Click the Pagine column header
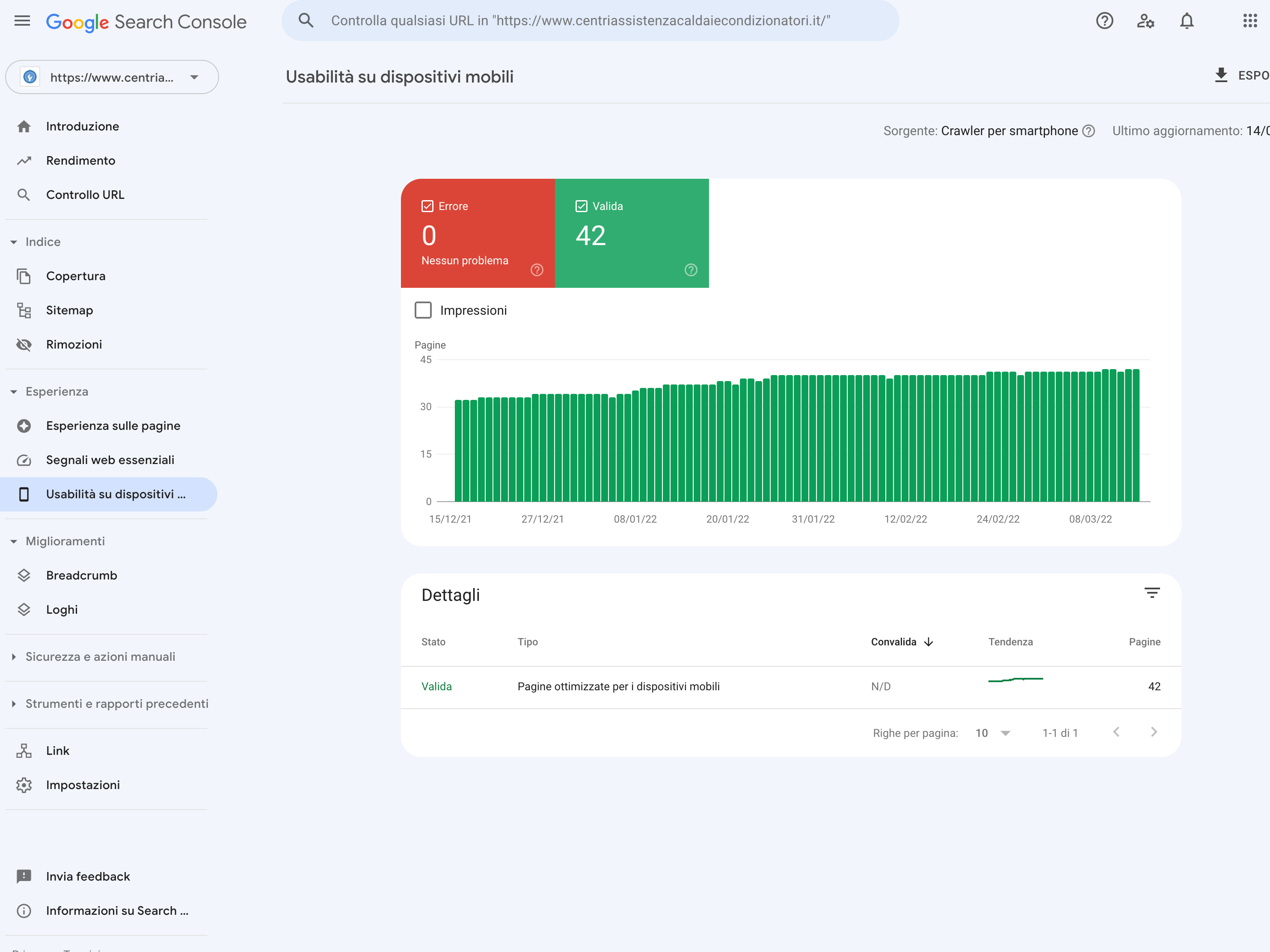Viewport: 1270px width, 952px height. coord(1144,642)
